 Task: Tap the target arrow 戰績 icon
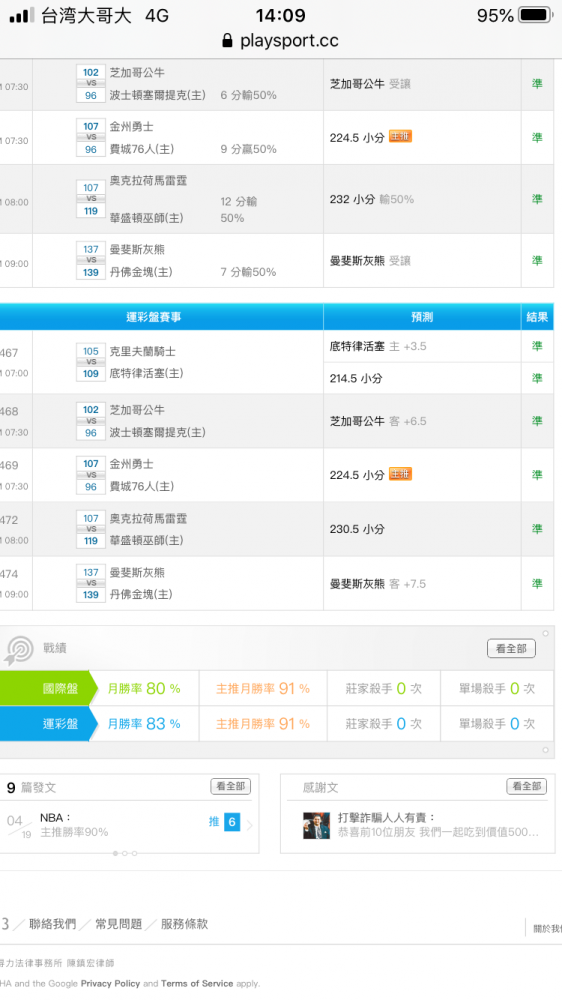tap(19, 650)
